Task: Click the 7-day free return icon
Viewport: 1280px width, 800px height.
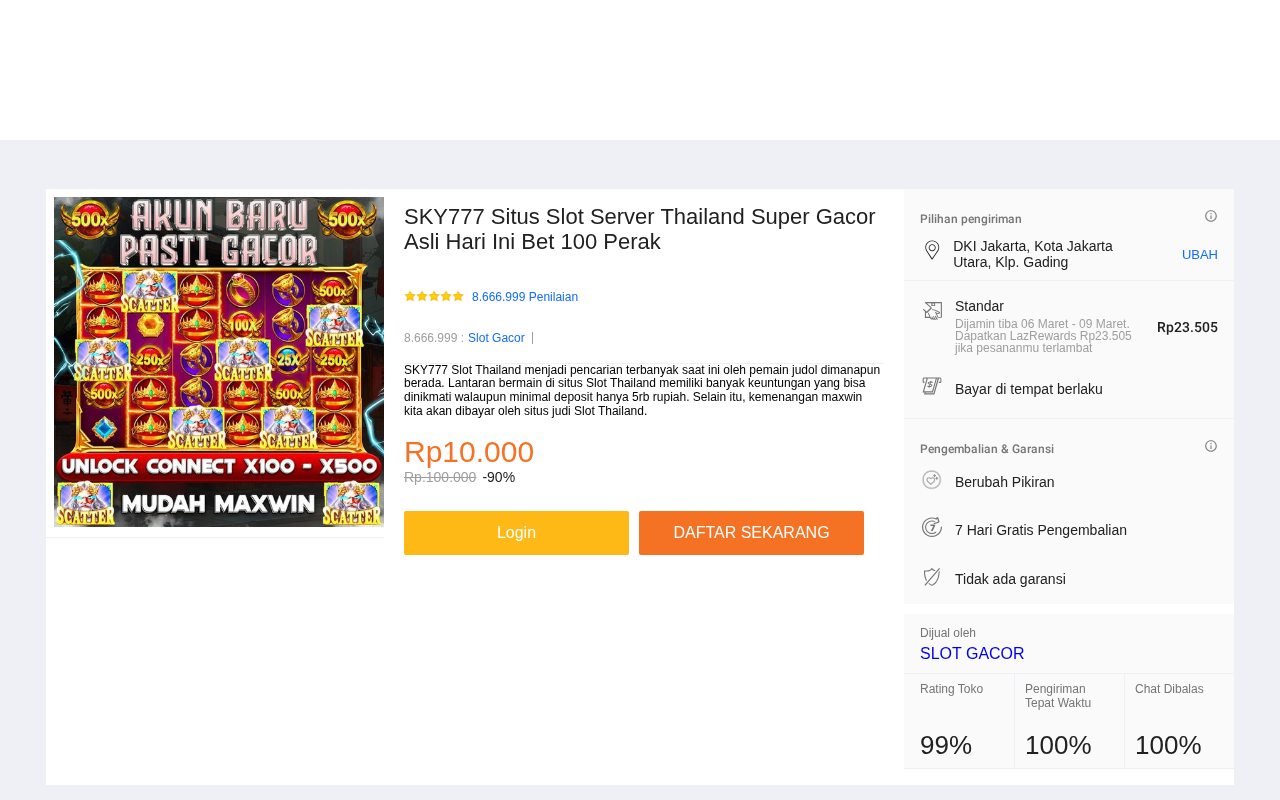Action: (932, 527)
